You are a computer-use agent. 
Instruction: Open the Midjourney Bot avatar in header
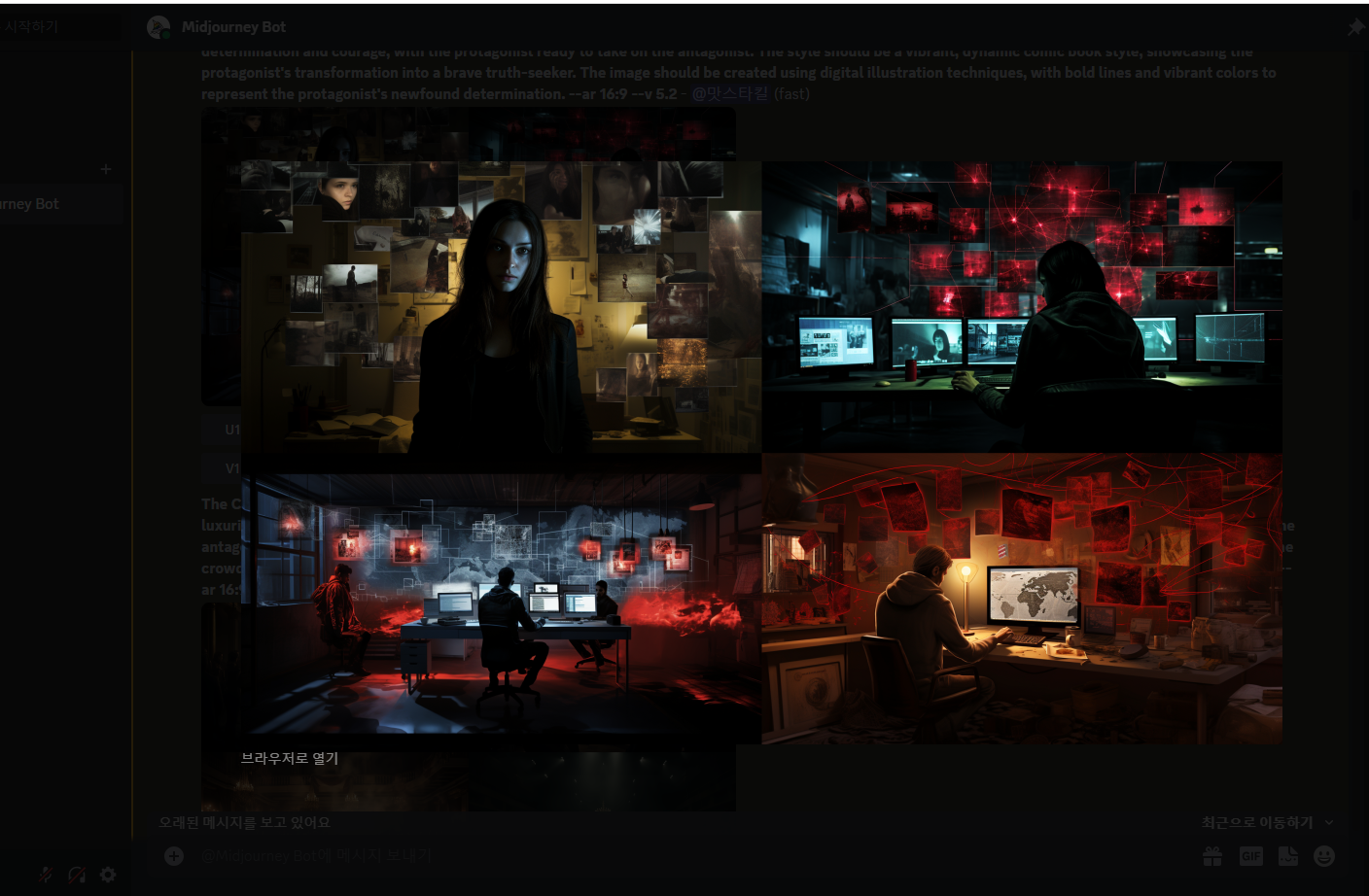(x=158, y=27)
